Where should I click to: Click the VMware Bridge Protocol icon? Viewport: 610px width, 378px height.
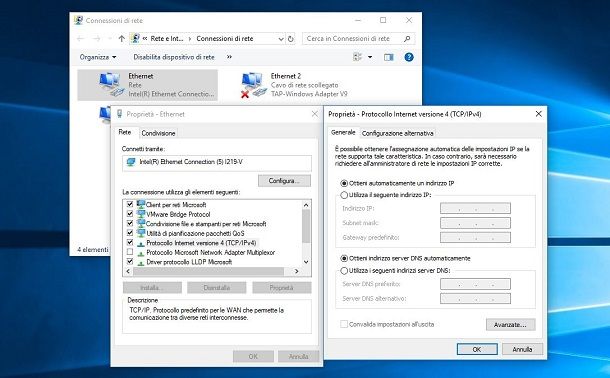[141, 214]
